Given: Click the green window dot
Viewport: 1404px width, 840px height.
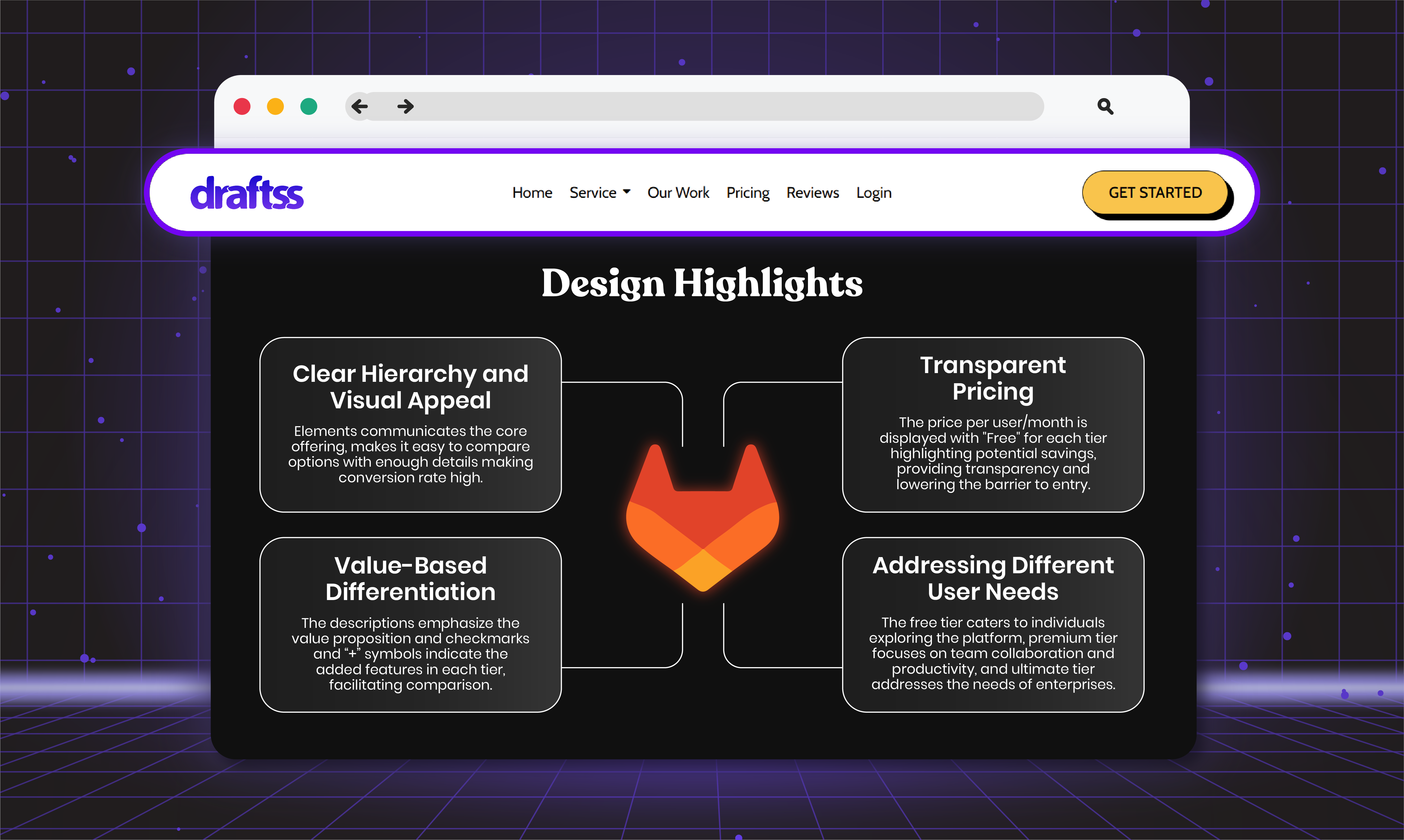Looking at the screenshot, I should [x=308, y=106].
